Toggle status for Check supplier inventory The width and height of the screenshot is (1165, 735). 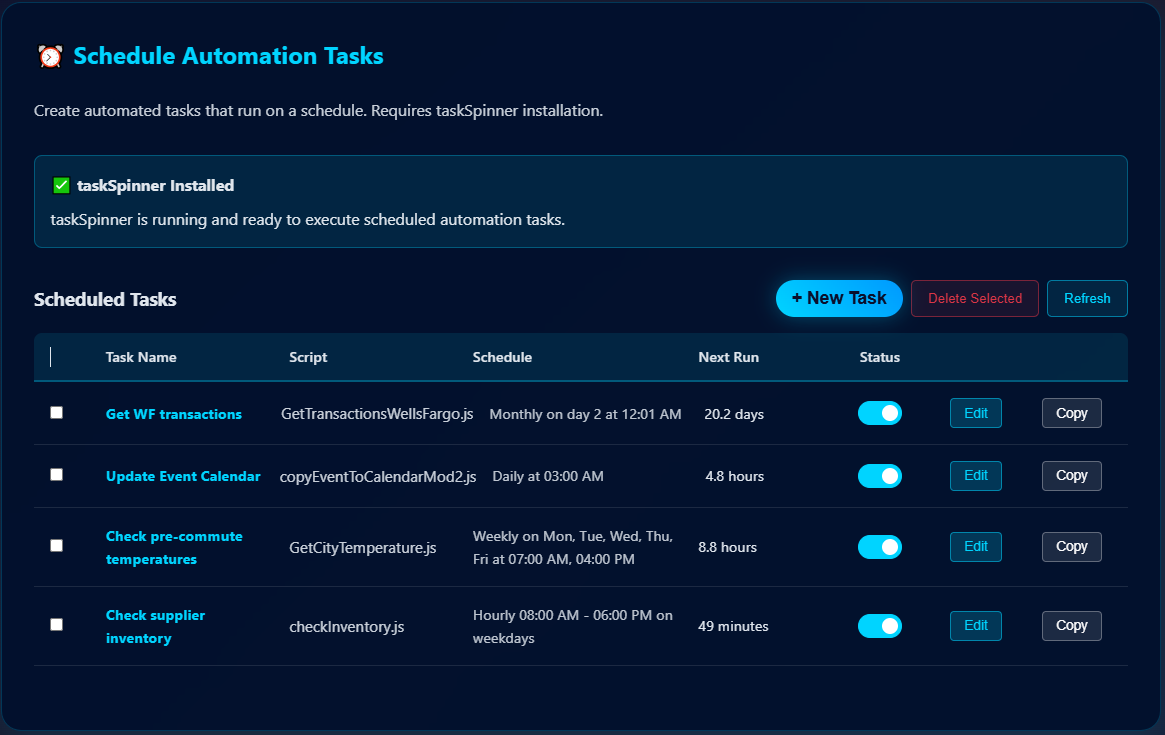880,626
